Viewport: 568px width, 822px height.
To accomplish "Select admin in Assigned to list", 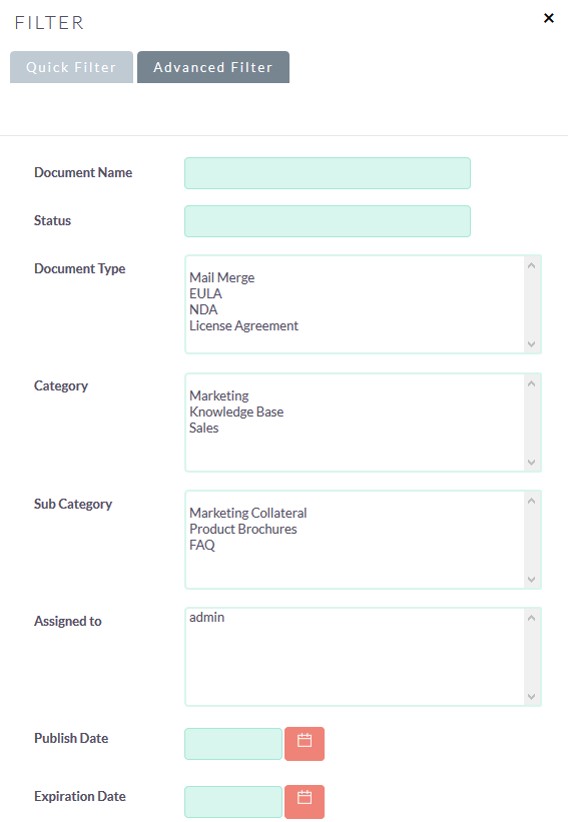I will [x=207, y=617].
